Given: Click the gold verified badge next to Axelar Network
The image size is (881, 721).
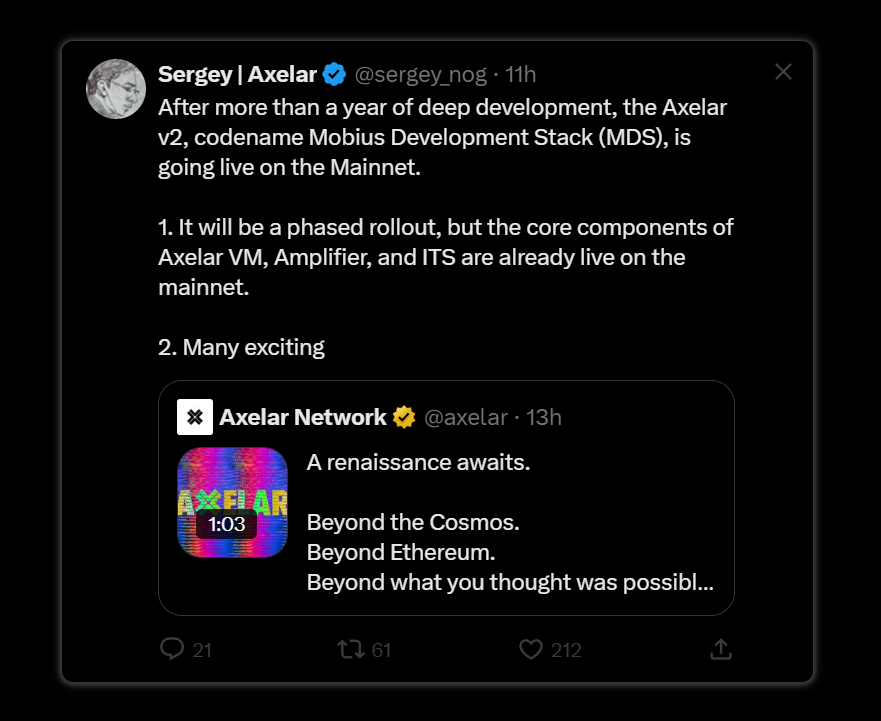Looking at the screenshot, I should (404, 417).
